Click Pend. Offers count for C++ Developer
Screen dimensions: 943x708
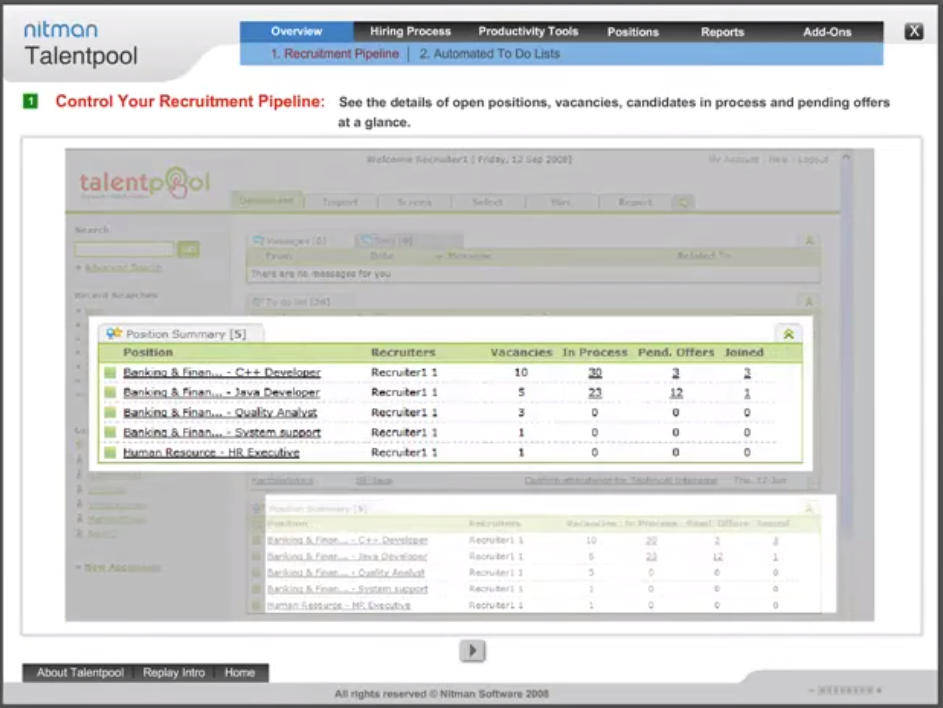coord(675,372)
